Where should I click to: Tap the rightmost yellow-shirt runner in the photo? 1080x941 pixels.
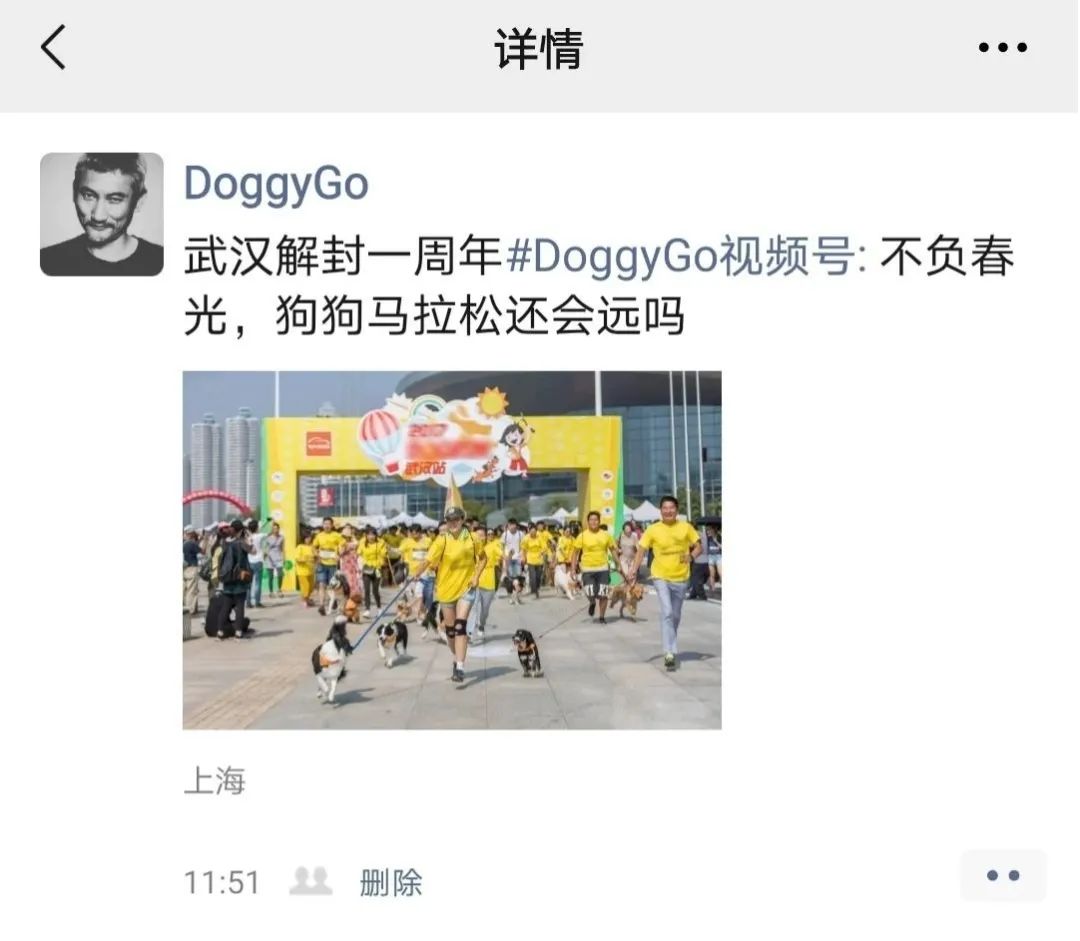coord(666,582)
